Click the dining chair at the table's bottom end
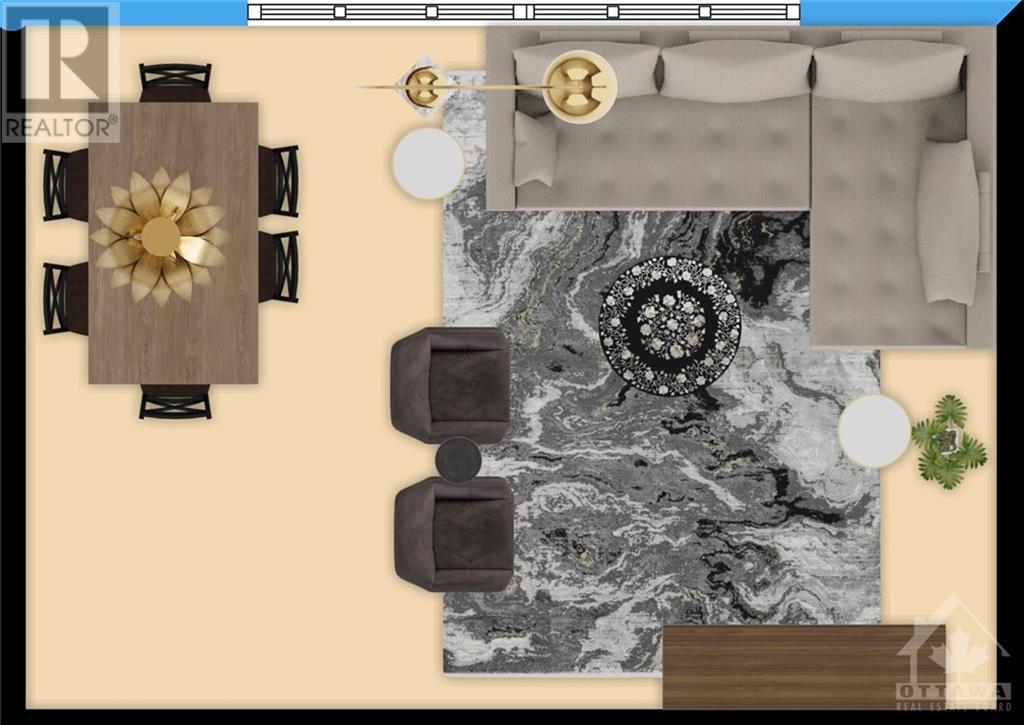Screen dimensions: 1024x725 pos(175,402)
